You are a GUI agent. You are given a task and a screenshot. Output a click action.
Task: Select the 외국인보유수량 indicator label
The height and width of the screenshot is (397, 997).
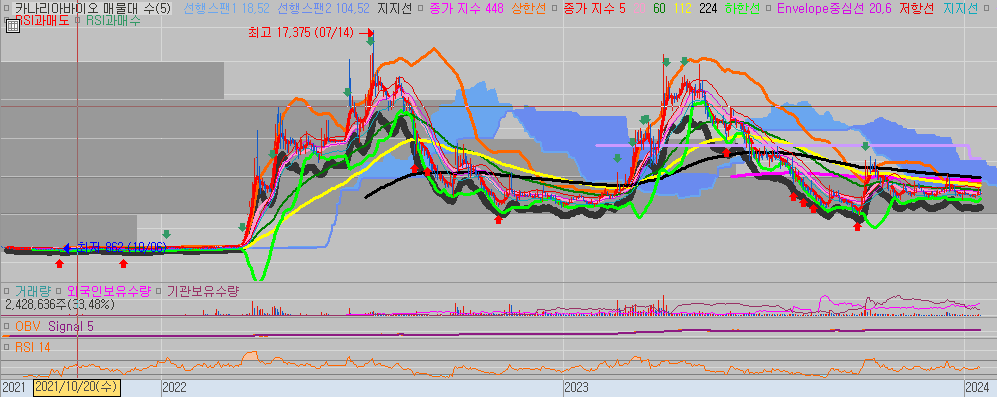click(108, 292)
